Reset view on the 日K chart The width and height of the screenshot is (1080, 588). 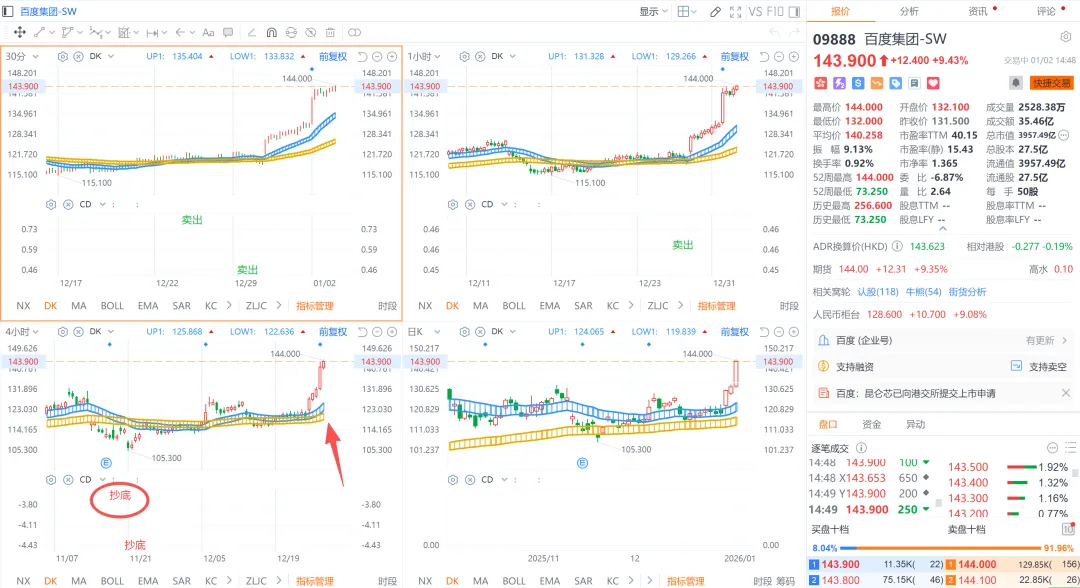coord(765,332)
